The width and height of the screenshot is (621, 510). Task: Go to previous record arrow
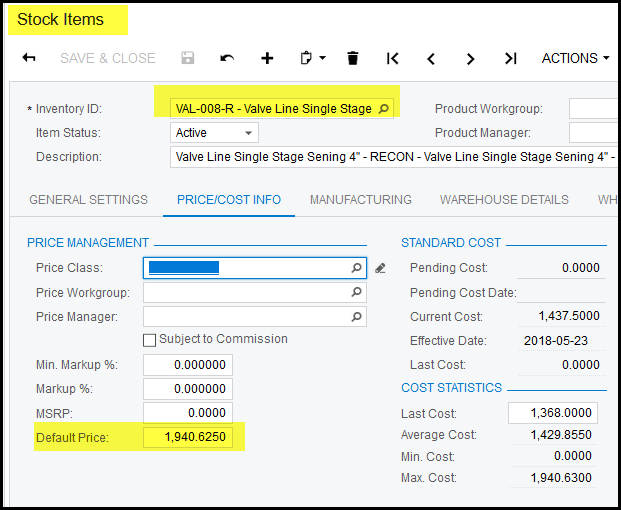[x=431, y=58]
